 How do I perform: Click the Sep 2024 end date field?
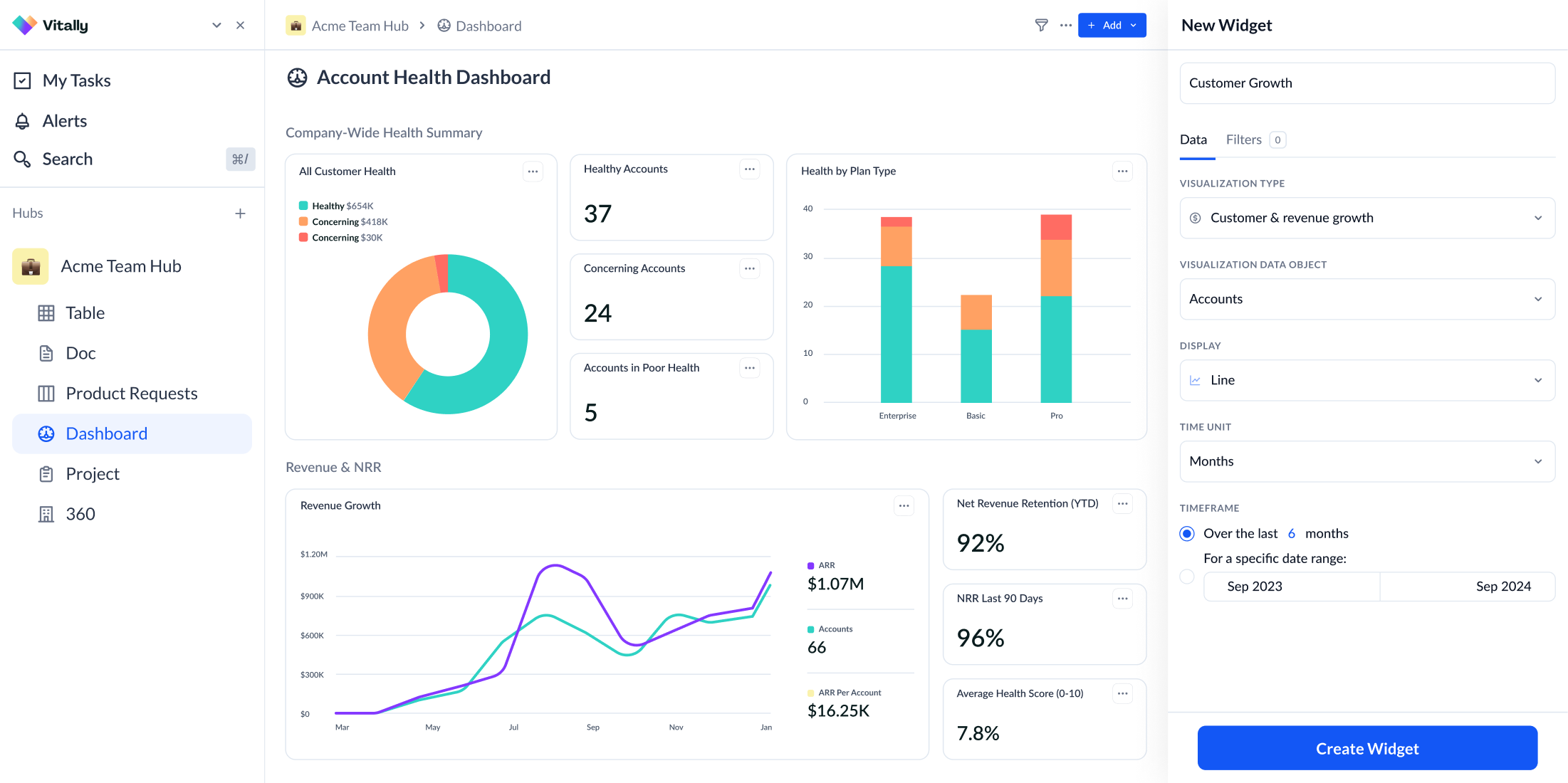(x=1468, y=587)
